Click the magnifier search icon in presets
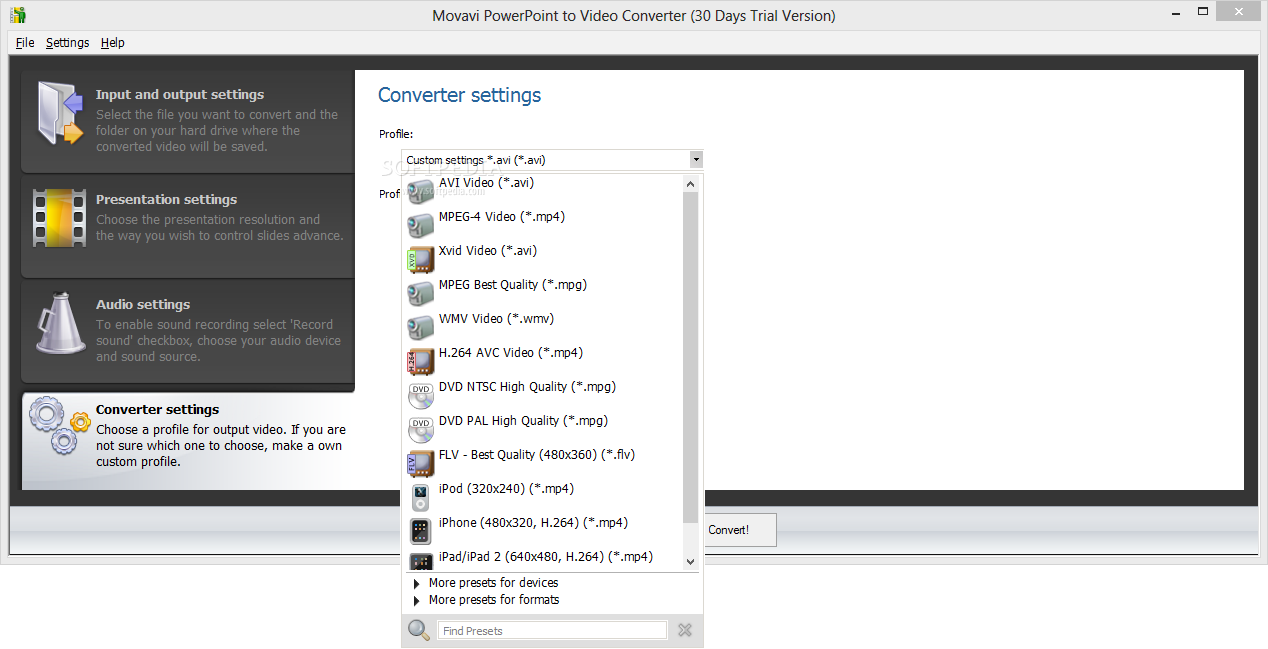 click(x=420, y=630)
